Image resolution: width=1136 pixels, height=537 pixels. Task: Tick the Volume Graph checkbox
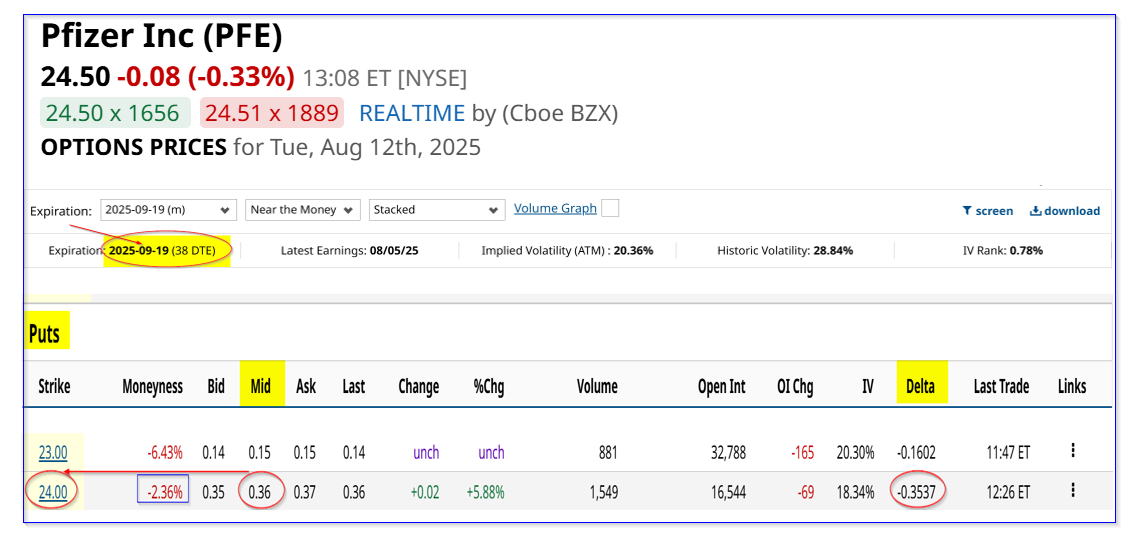(x=611, y=209)
